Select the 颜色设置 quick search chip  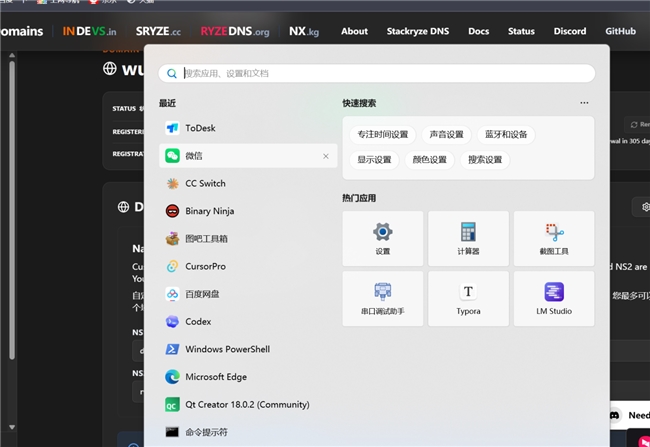coord(429,160)
